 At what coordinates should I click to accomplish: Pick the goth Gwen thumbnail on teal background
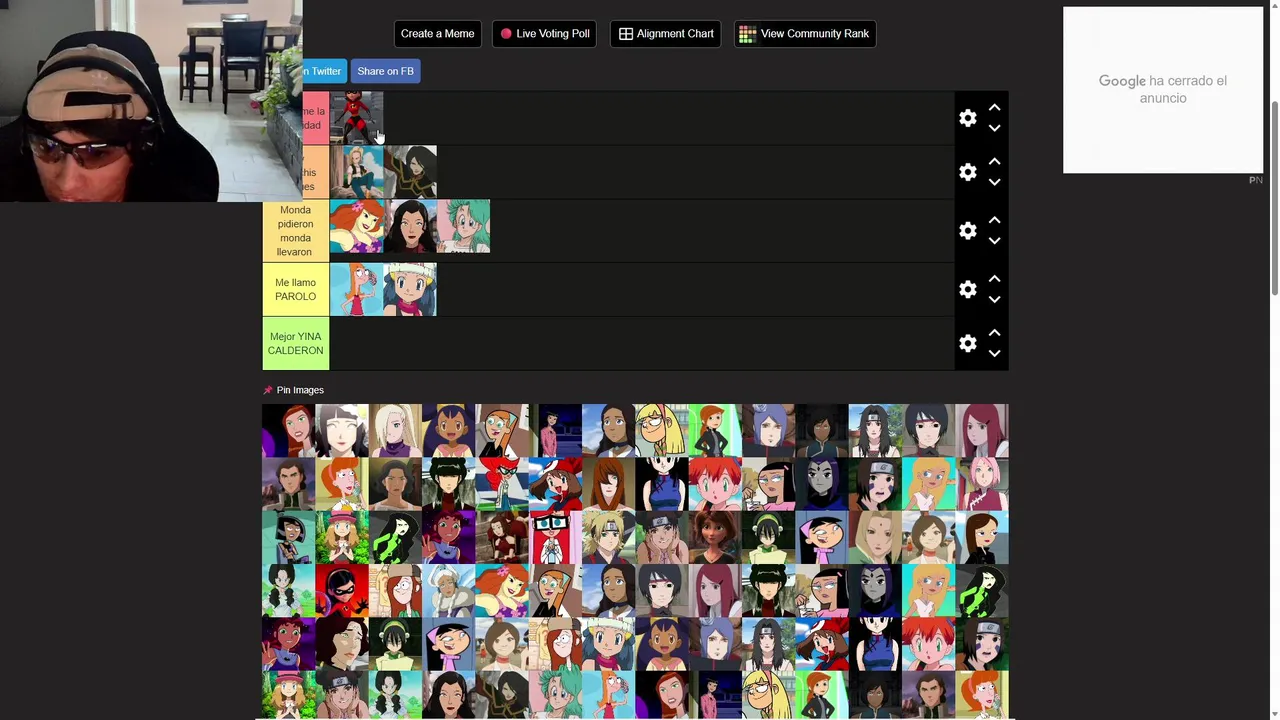coord(288,538)
